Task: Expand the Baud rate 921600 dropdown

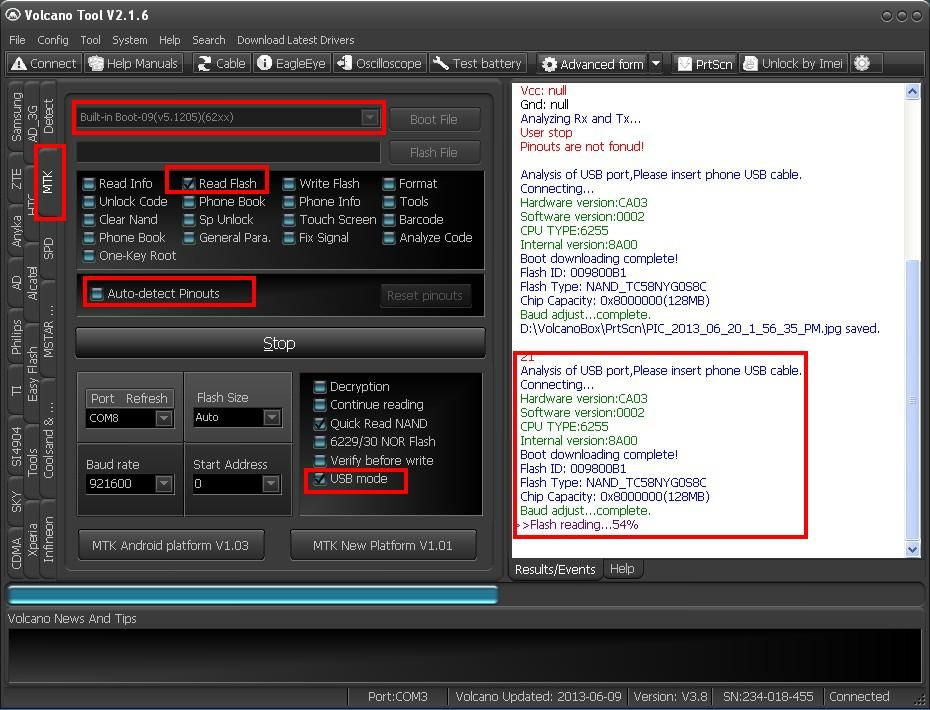Action: pos(163,484)
